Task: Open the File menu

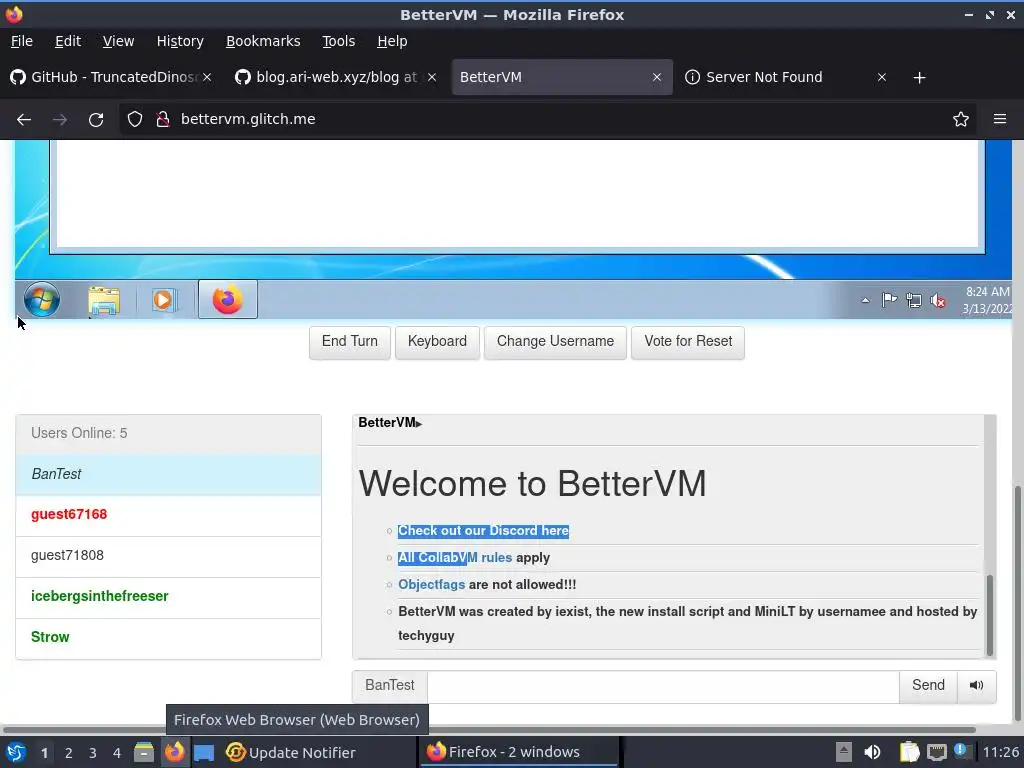Action: click(22, 41)
